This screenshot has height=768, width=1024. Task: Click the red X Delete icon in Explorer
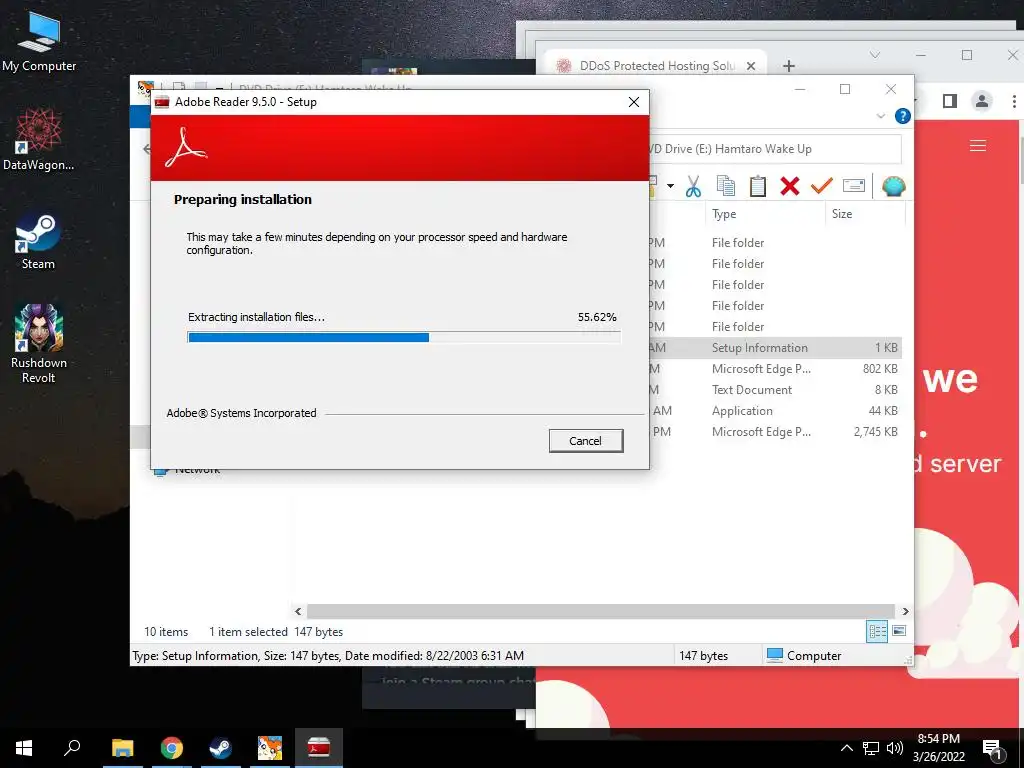[x=790, y=186]
